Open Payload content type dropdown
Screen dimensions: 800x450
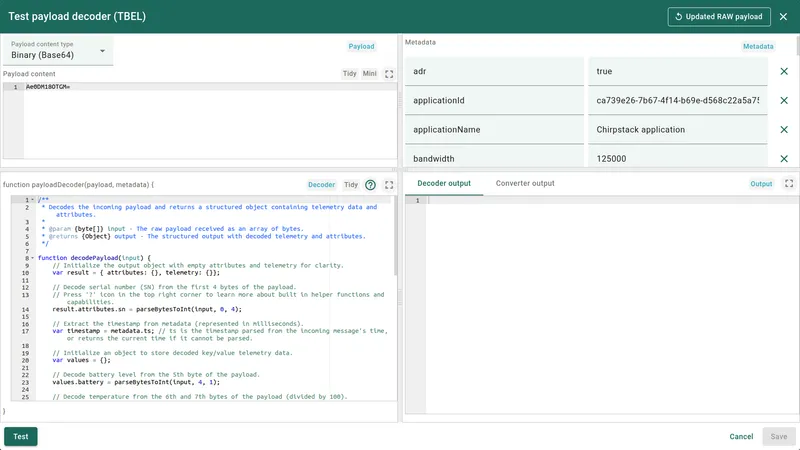pos(58,51)
